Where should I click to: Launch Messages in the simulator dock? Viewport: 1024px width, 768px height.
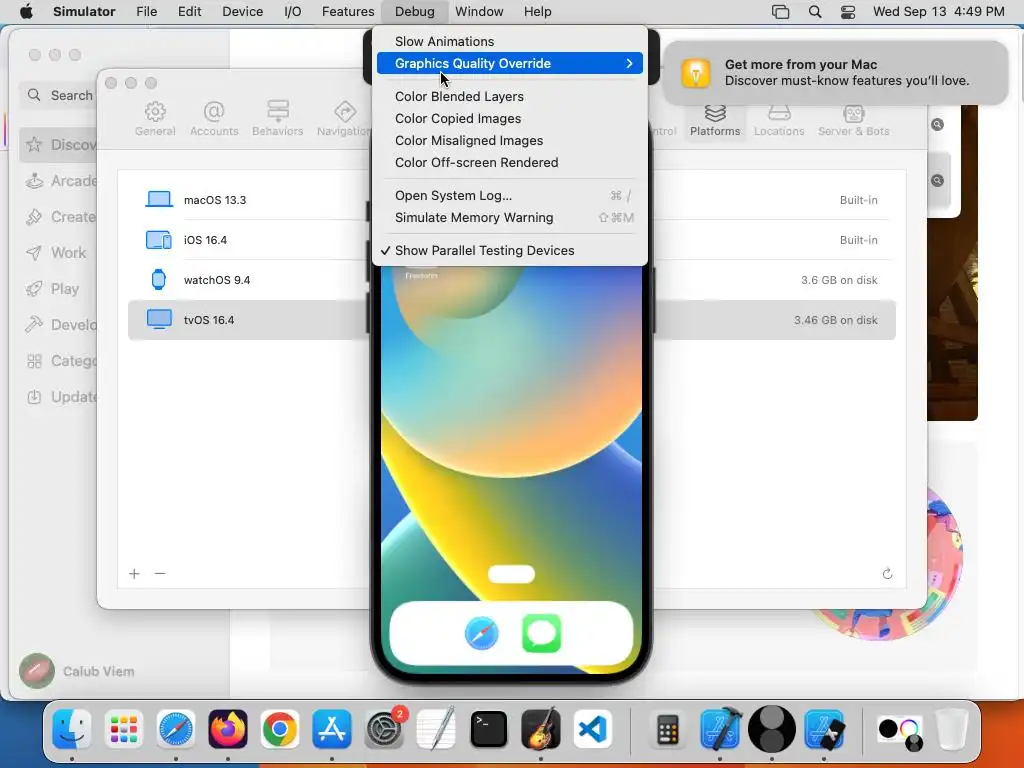click(541, 633)
